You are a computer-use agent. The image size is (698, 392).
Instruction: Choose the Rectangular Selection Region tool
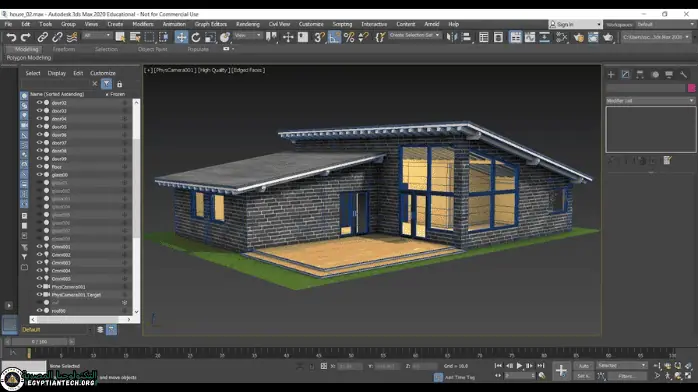click(150, 37)
